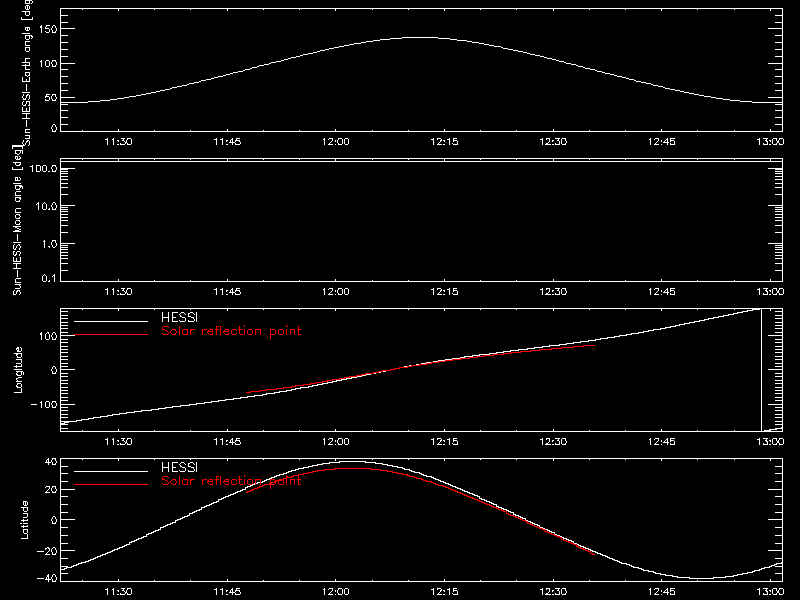Click 12:30 time label under Moon angle plot
This screenshot has height=600, width=800.
[553, 292]
